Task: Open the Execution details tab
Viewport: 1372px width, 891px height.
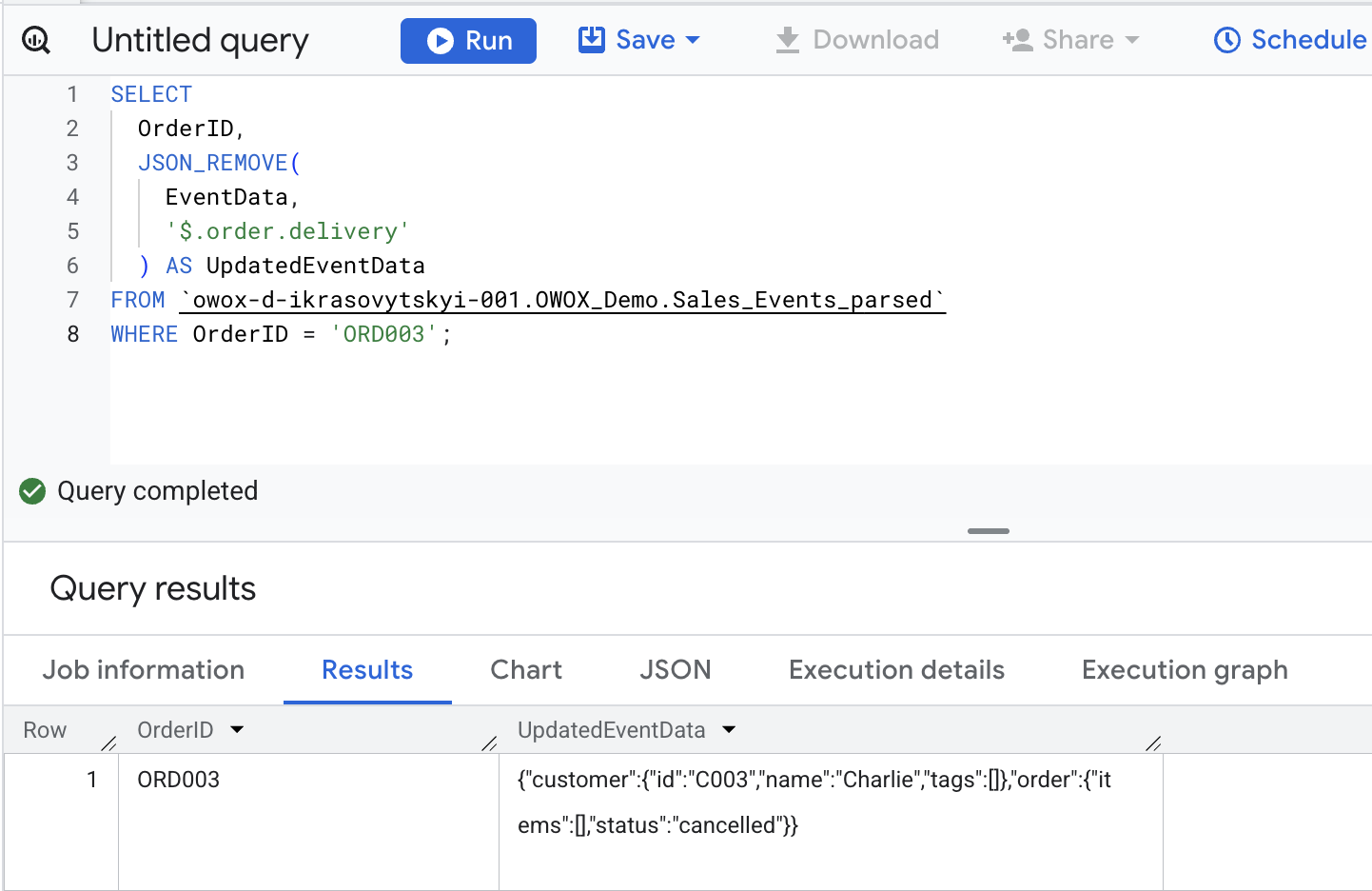Action: click(896, 670)
